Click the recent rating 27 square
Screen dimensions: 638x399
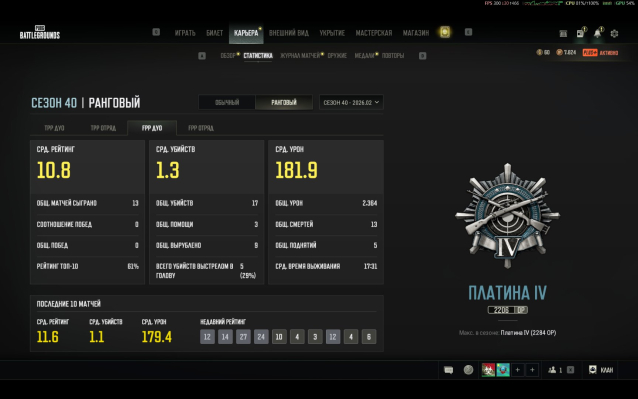243,337
